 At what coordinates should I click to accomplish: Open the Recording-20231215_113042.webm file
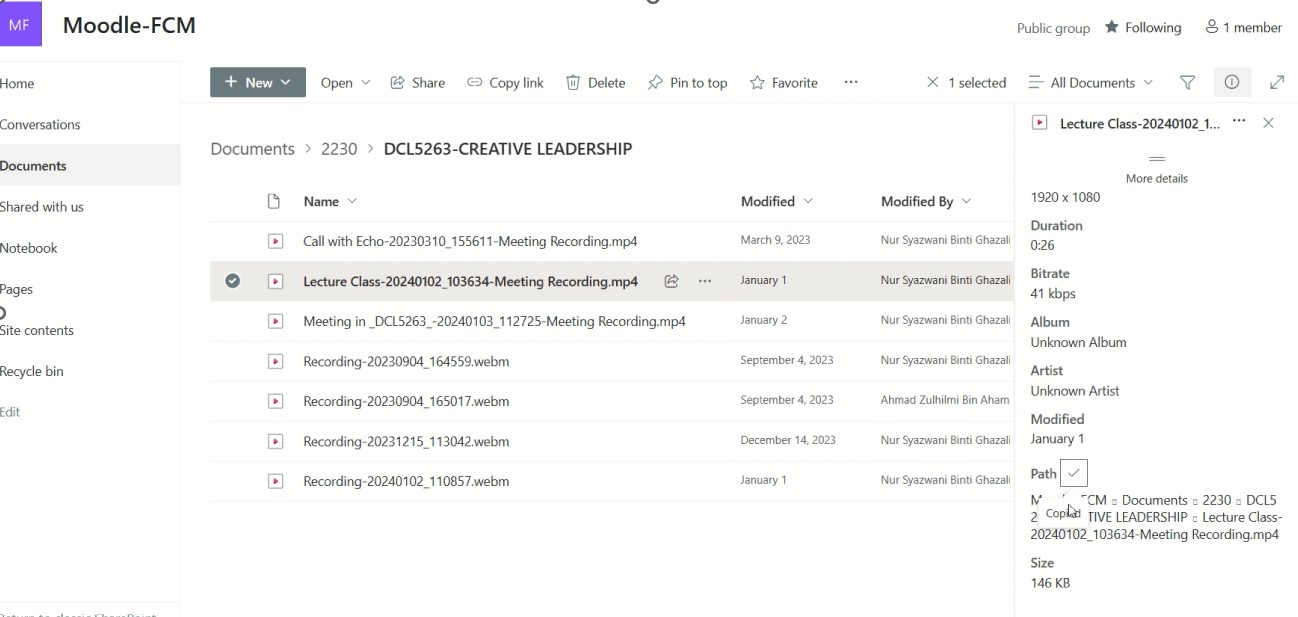point(406,441)
